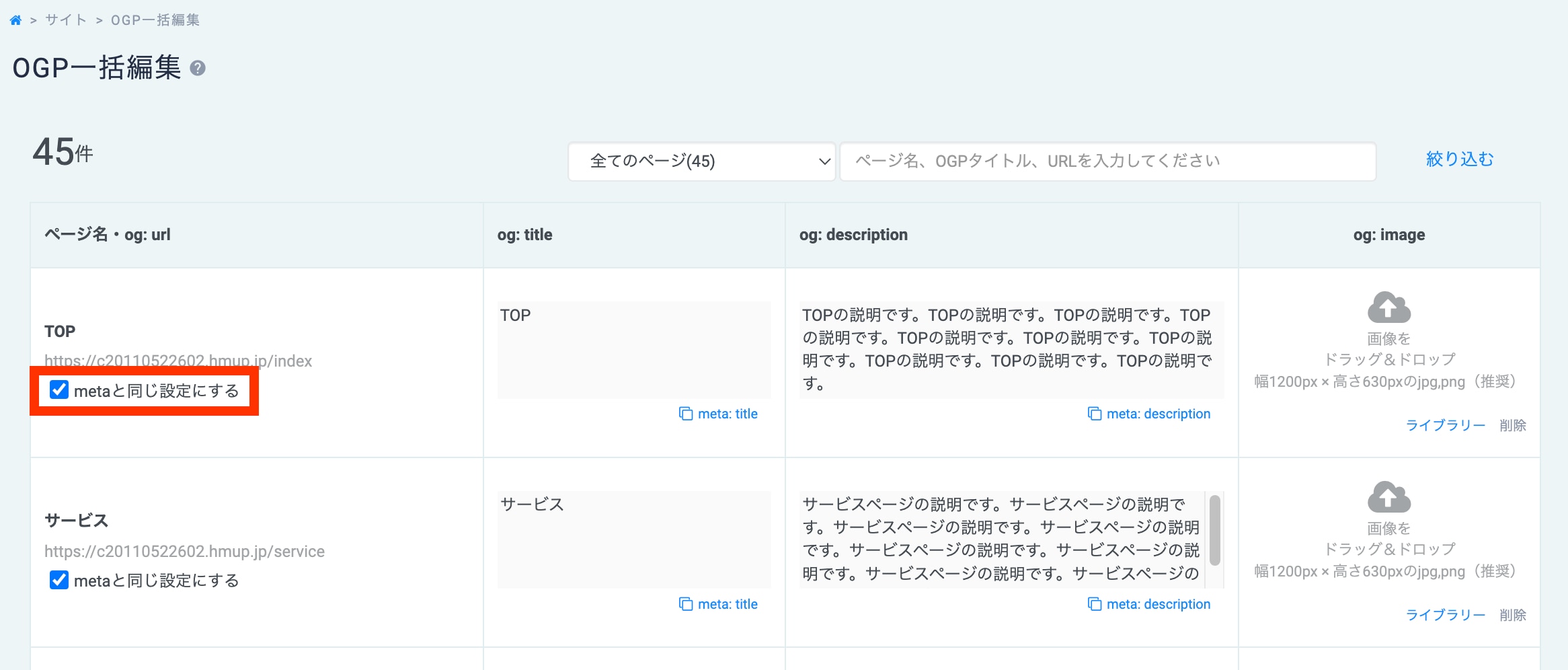Uncheck metaと同じ設定にする for サービス page
Screen dimensions: 1568x670
click(59, 580)
